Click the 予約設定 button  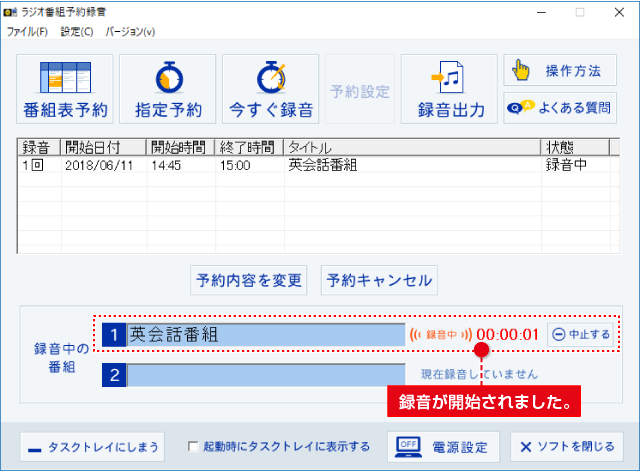360,89
